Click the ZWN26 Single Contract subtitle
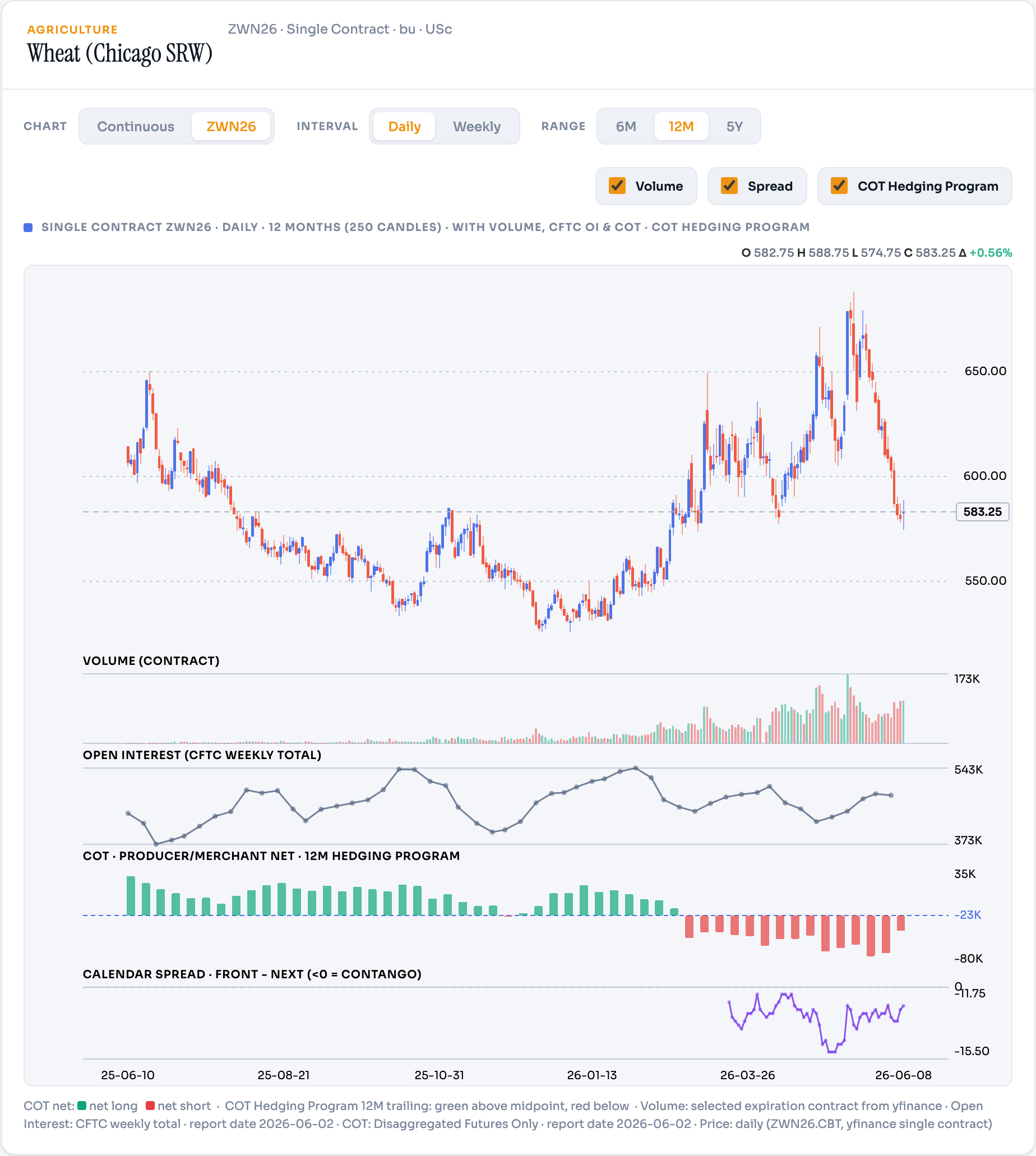The height and width of the screenshot is (1156, 1036). pos(340,29)
